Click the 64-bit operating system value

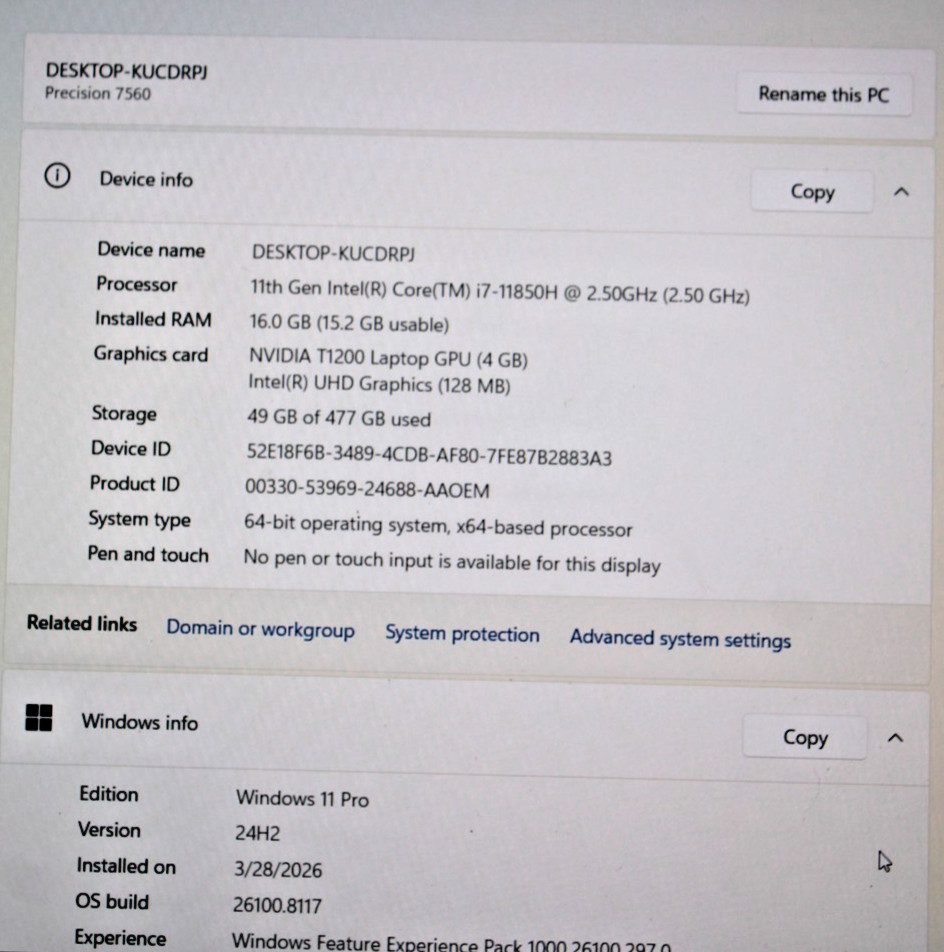point(438,526)
